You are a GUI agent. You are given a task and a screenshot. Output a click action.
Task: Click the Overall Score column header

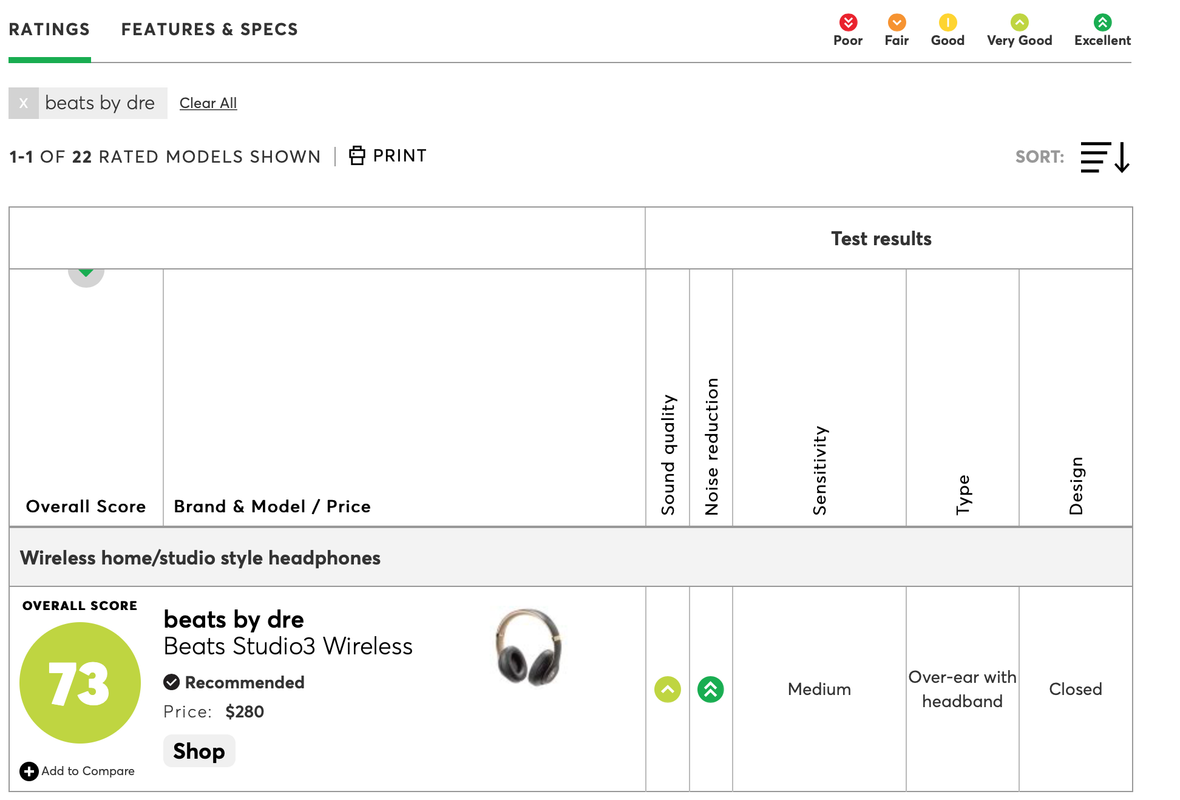86,506
